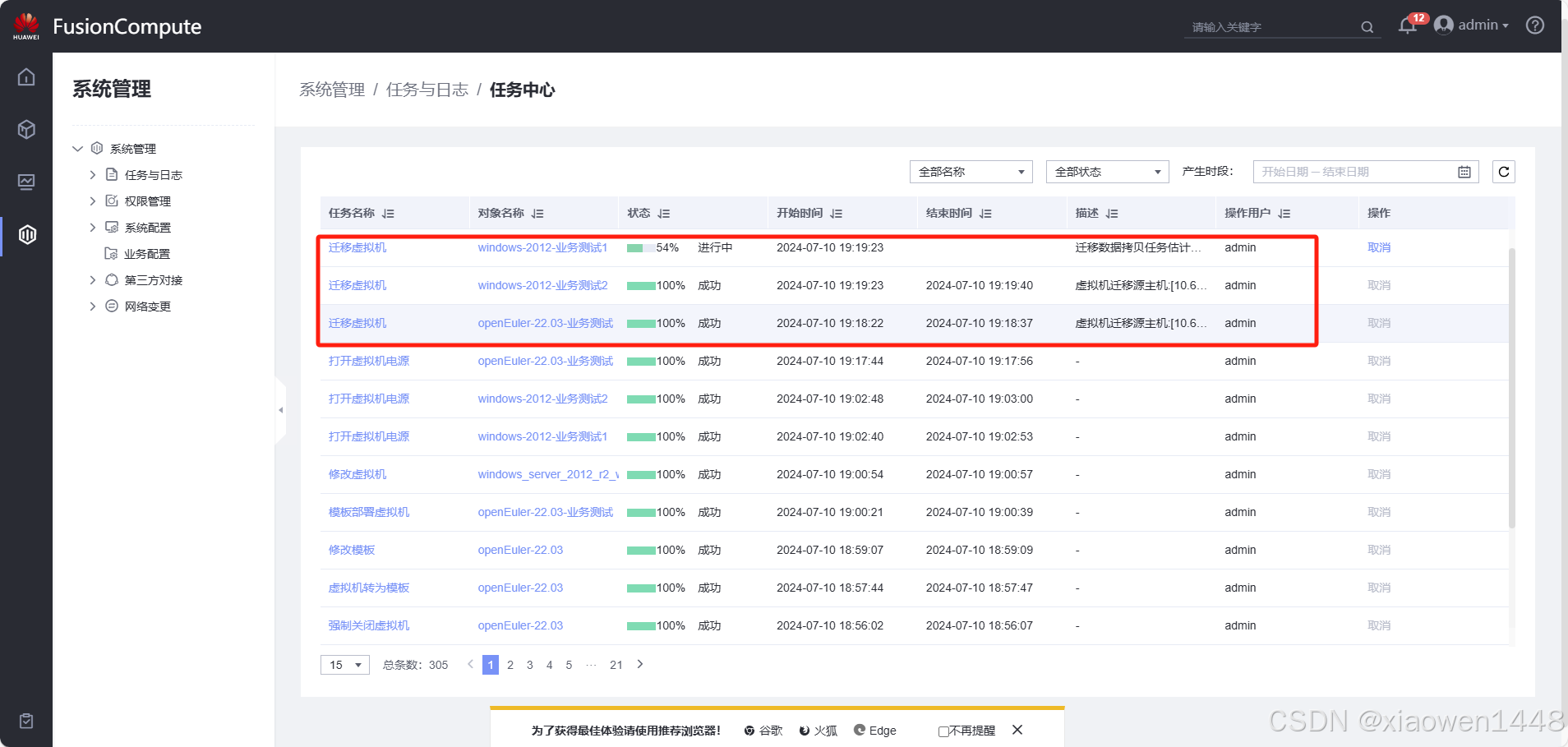Image resolution: width=1568 pixels, height=747 pixels.
Task: Refresh the task list with the refresh icon
Action: click(x=1504, y=171)
